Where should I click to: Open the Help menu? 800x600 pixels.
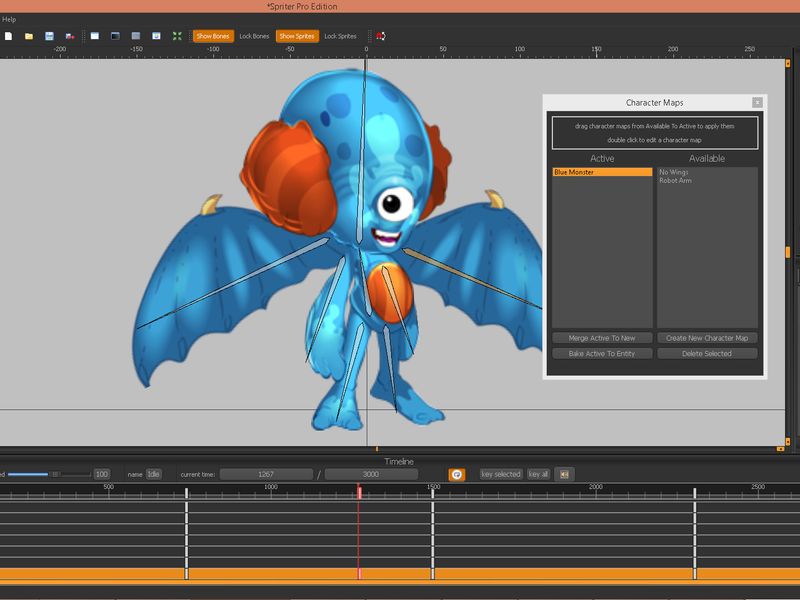click(9, 19)
